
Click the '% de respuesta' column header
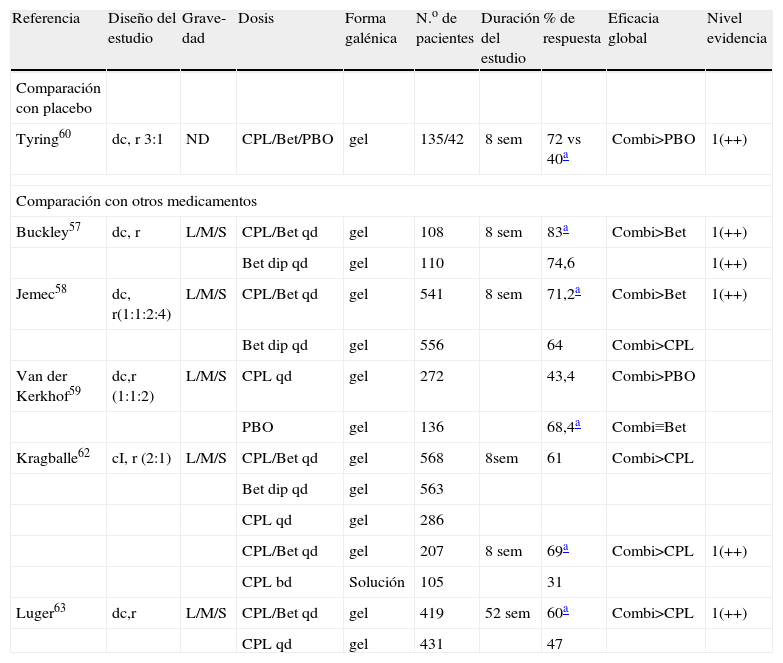572,28
